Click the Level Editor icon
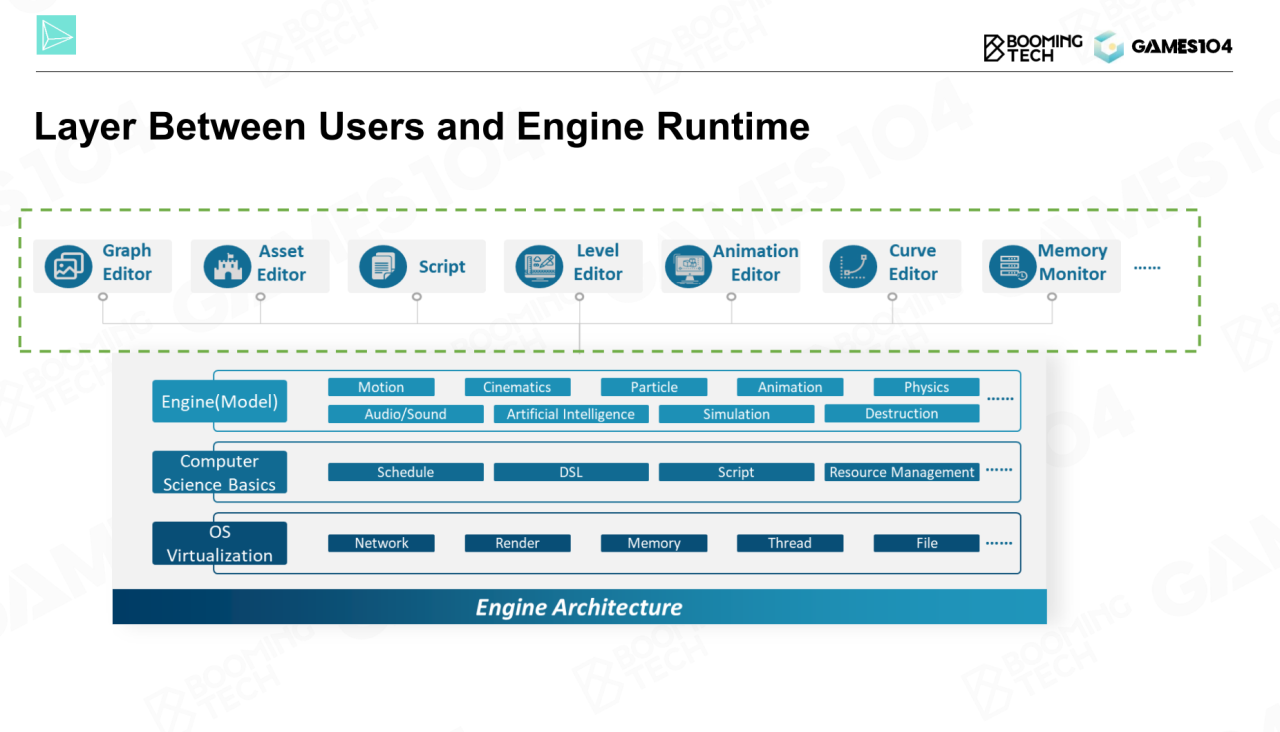This screenshot has height=732, width=1280. 539,267
